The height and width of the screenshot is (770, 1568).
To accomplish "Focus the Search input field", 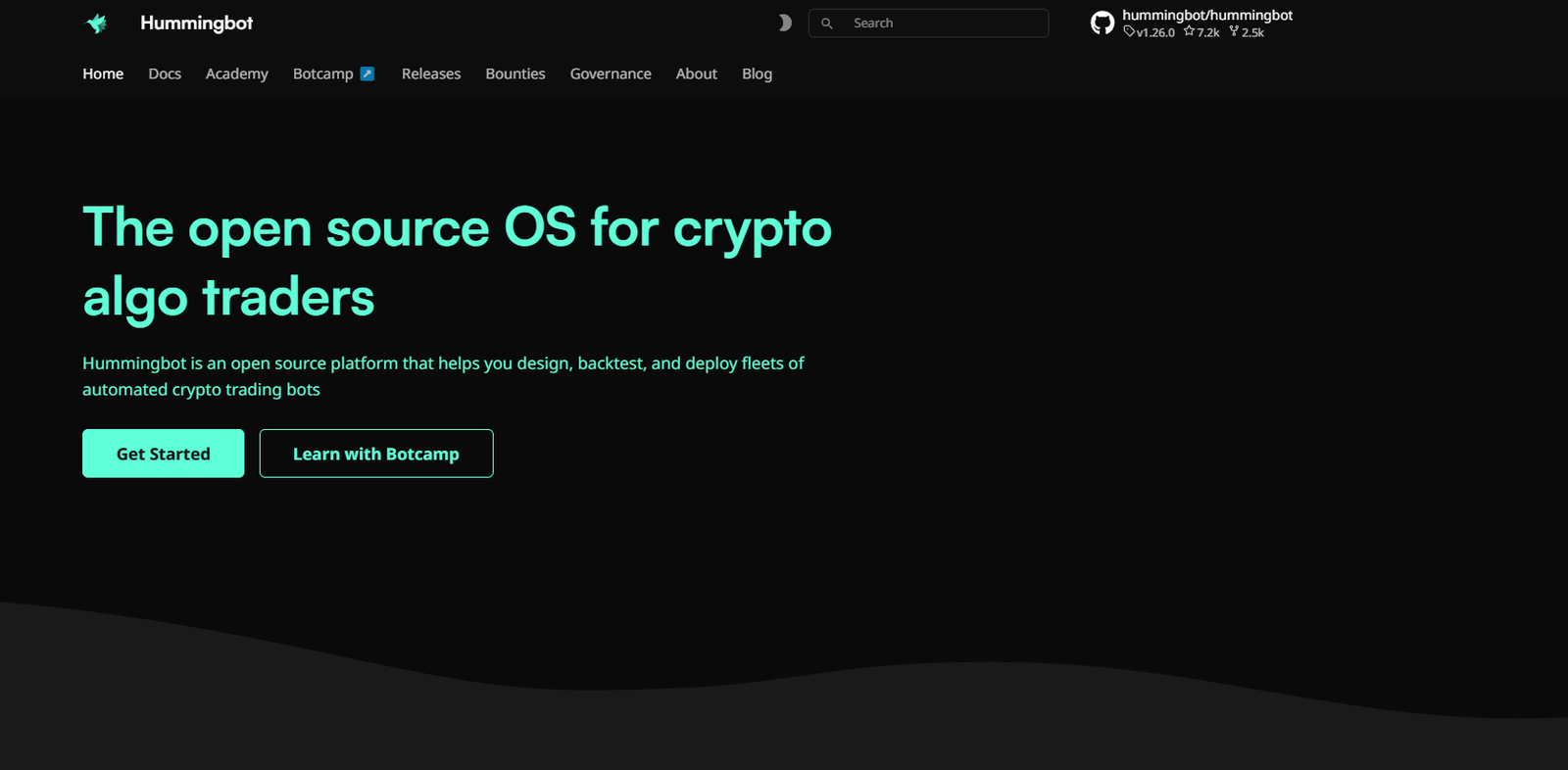I will click(928, 24).
